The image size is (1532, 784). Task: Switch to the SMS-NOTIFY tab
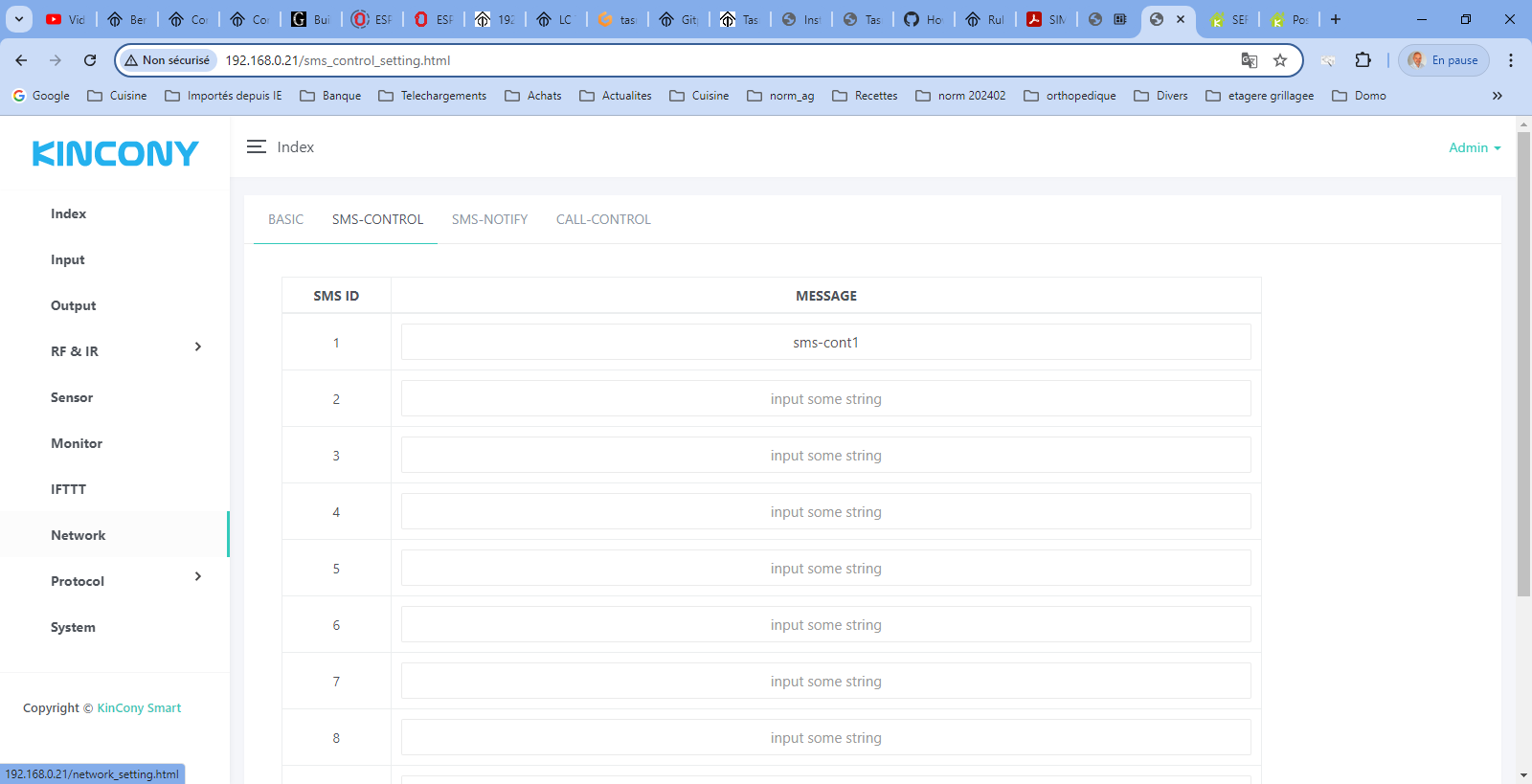(489, 219)
